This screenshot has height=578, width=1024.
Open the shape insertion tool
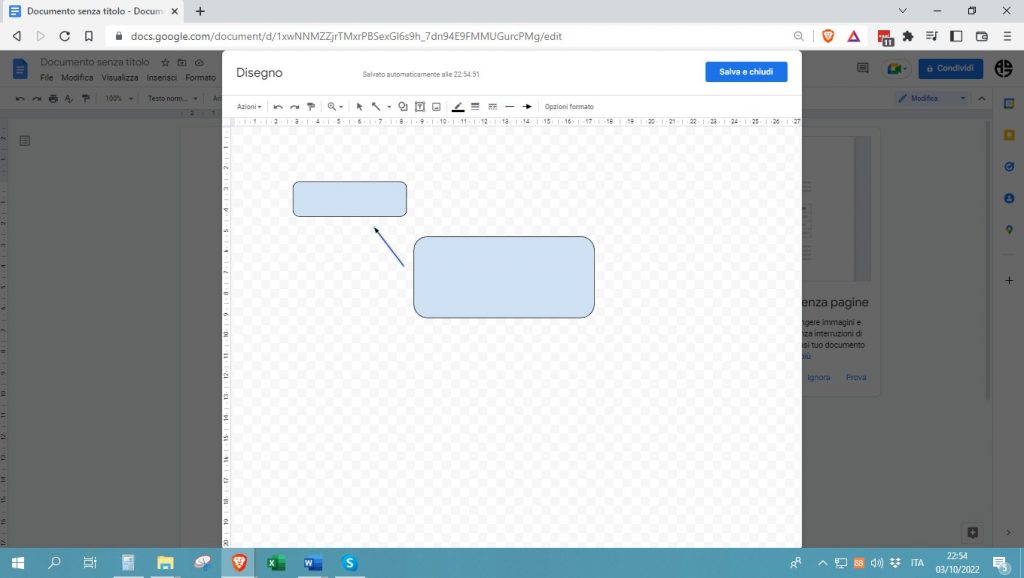click(403, 106)
